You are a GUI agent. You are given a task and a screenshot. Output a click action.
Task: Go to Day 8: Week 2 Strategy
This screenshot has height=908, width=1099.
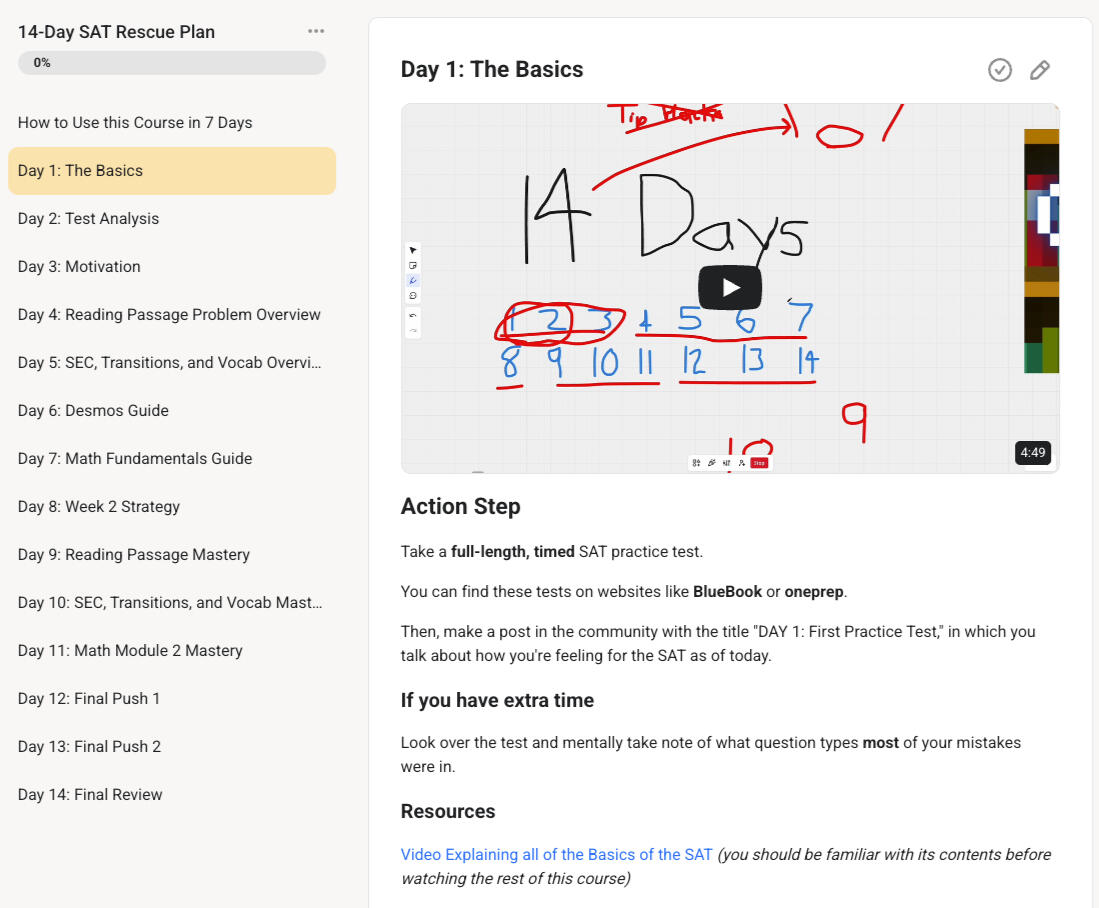click(99, 507)
